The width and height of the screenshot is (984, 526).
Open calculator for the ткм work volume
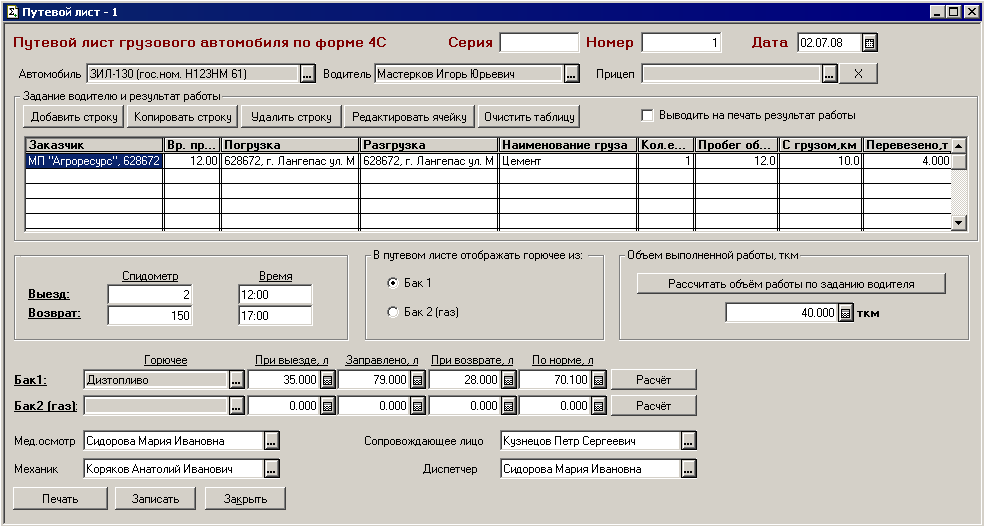pos(845,313)
